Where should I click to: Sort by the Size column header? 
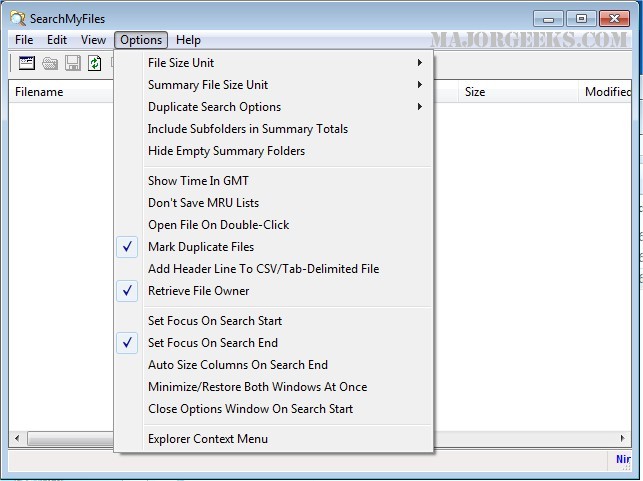point(518,92)
